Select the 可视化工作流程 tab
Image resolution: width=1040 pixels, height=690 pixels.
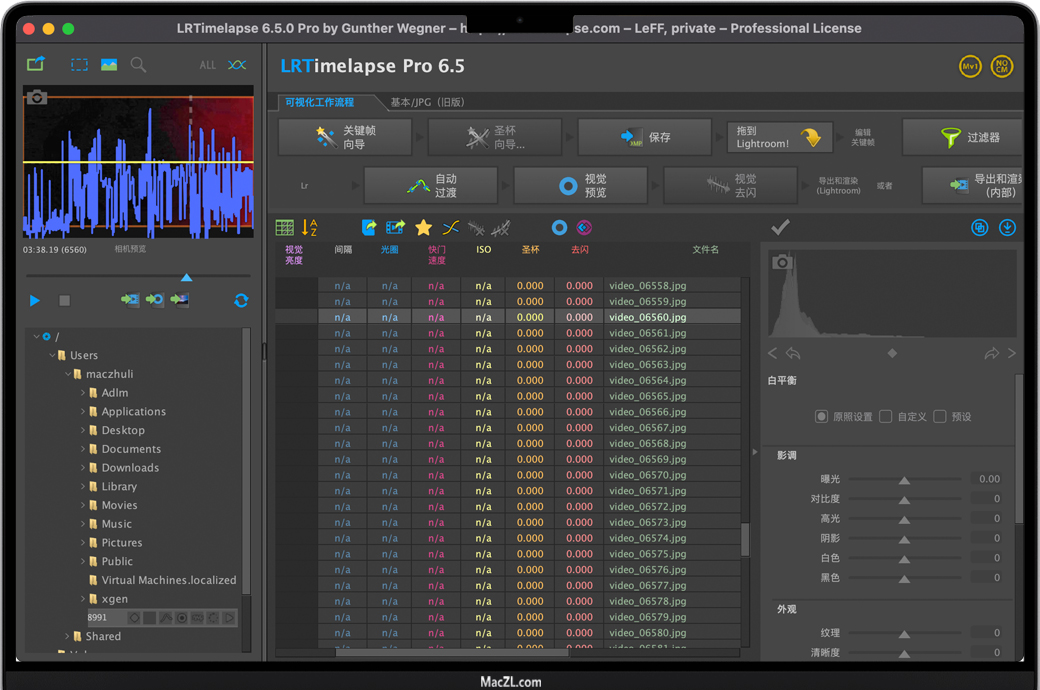(x=320, y=102)
